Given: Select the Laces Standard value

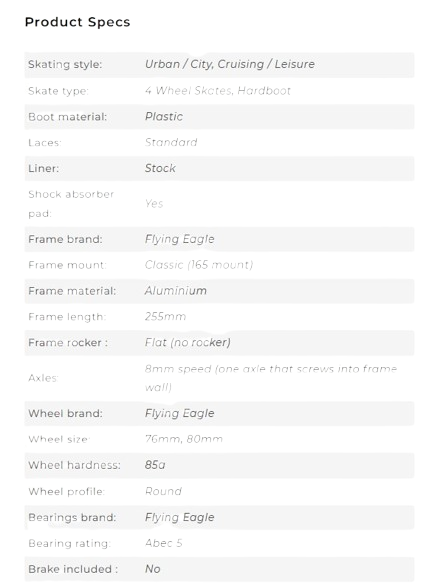Looking at the screenshot, I should point(171,142).
